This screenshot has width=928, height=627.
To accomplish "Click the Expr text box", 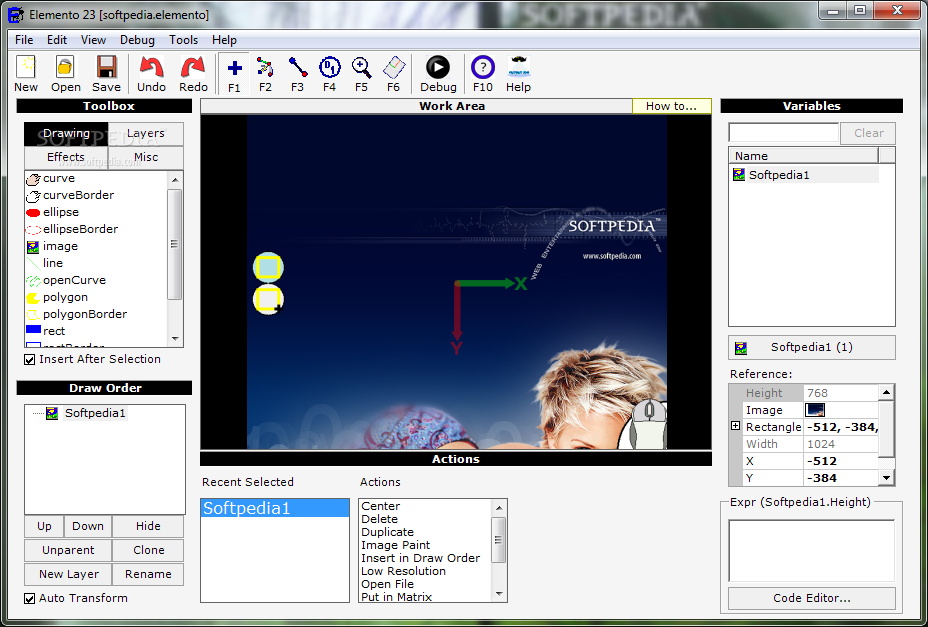I will 811,551.
